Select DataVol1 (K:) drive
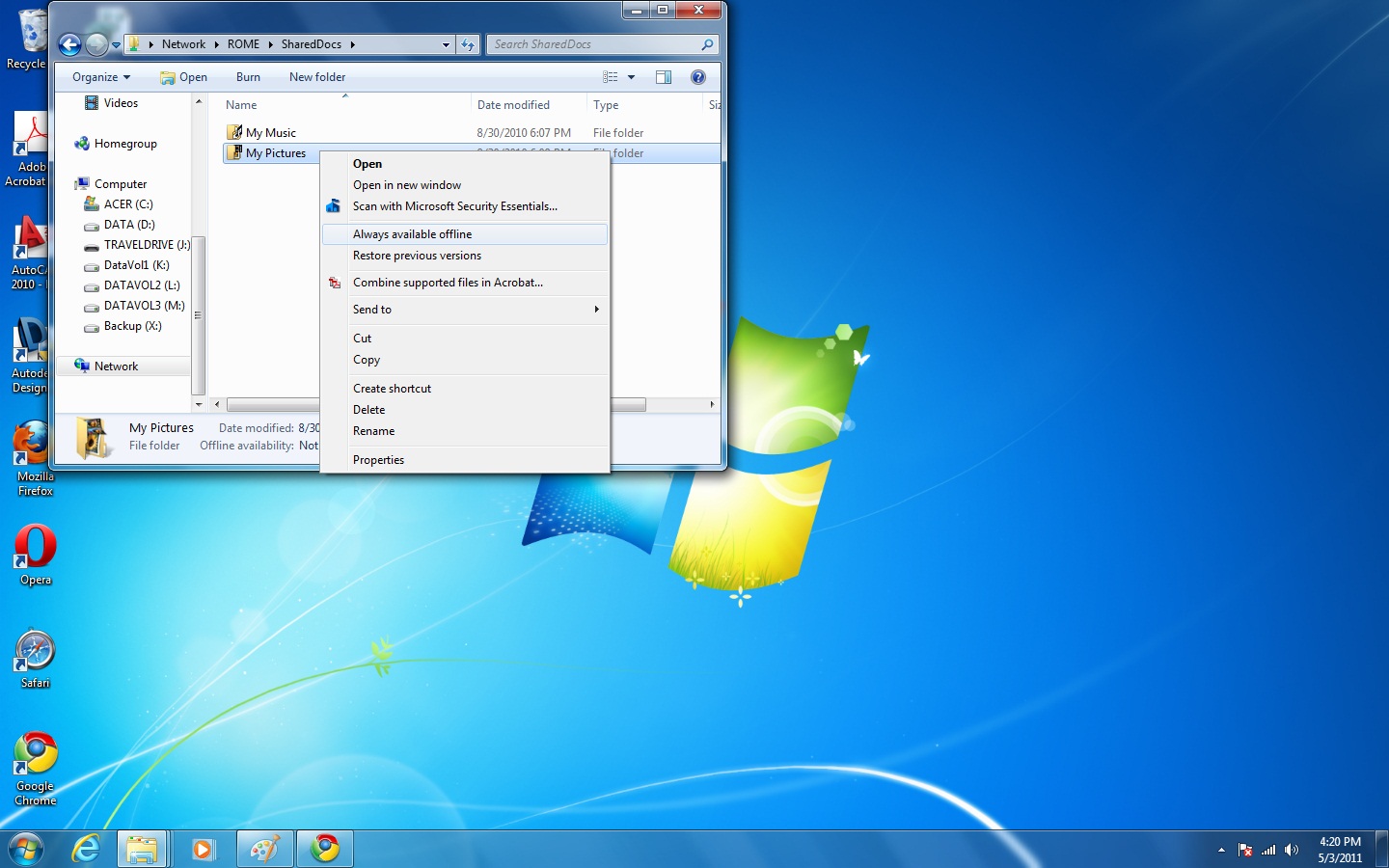The width and height of the screenshot is (1389, 868). pos(126,265)
